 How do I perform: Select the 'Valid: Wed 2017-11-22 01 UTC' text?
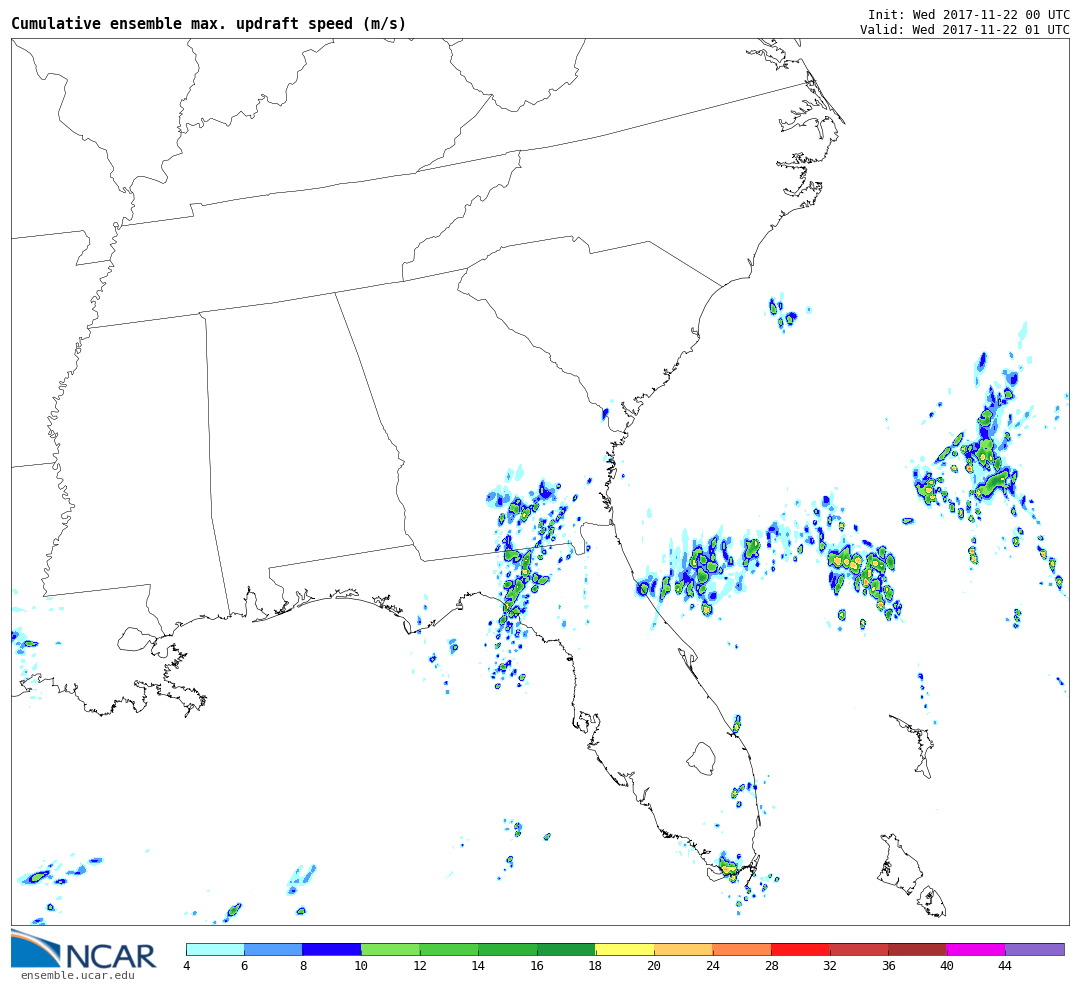964,30
